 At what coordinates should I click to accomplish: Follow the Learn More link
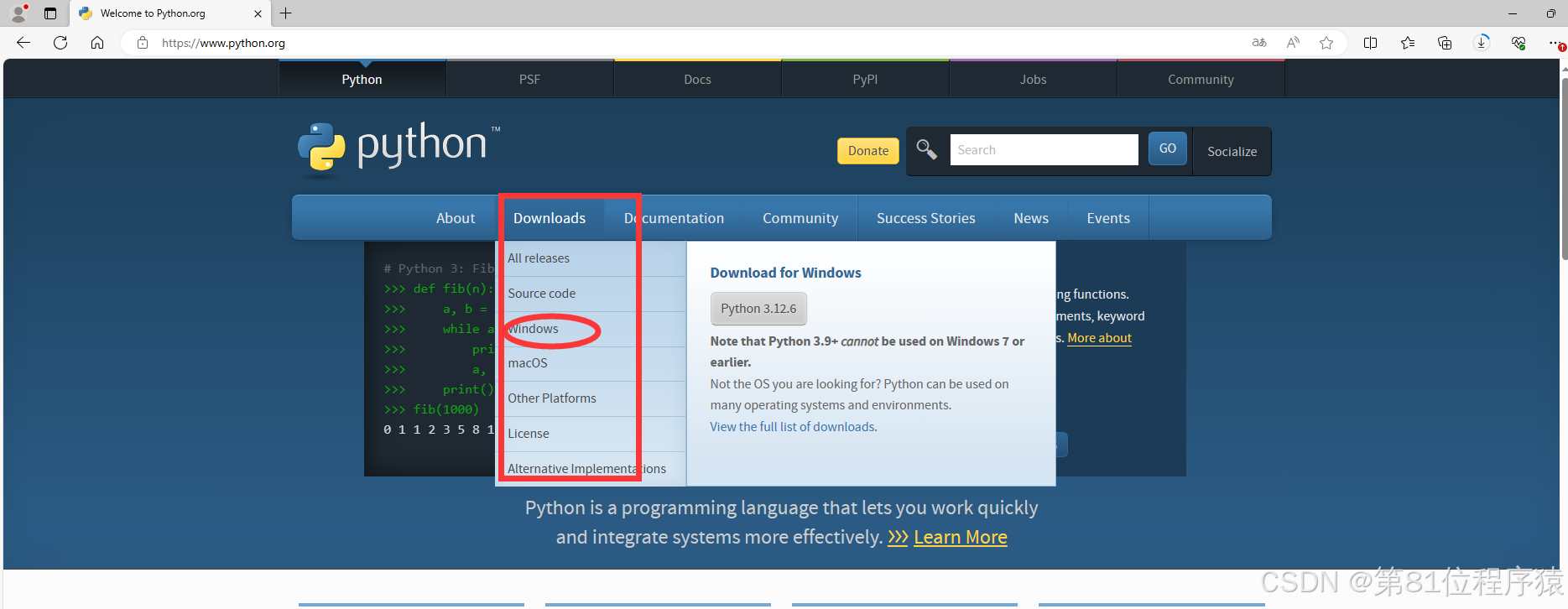click(961, 537)
